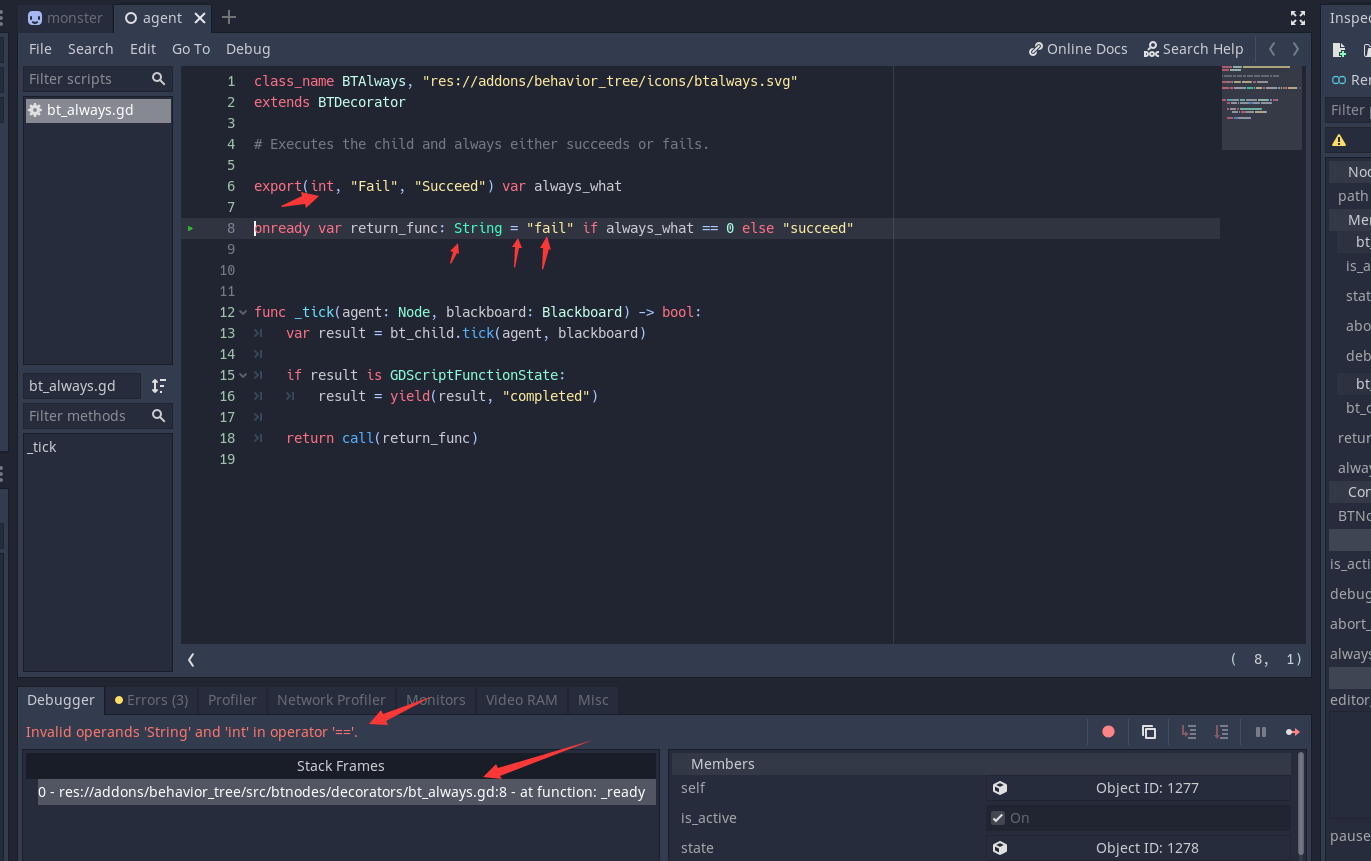The height and width of the screenshot is (861, 1371).
Task: Click the Inspector warning triangle icon
Action: click(1339, 140)
